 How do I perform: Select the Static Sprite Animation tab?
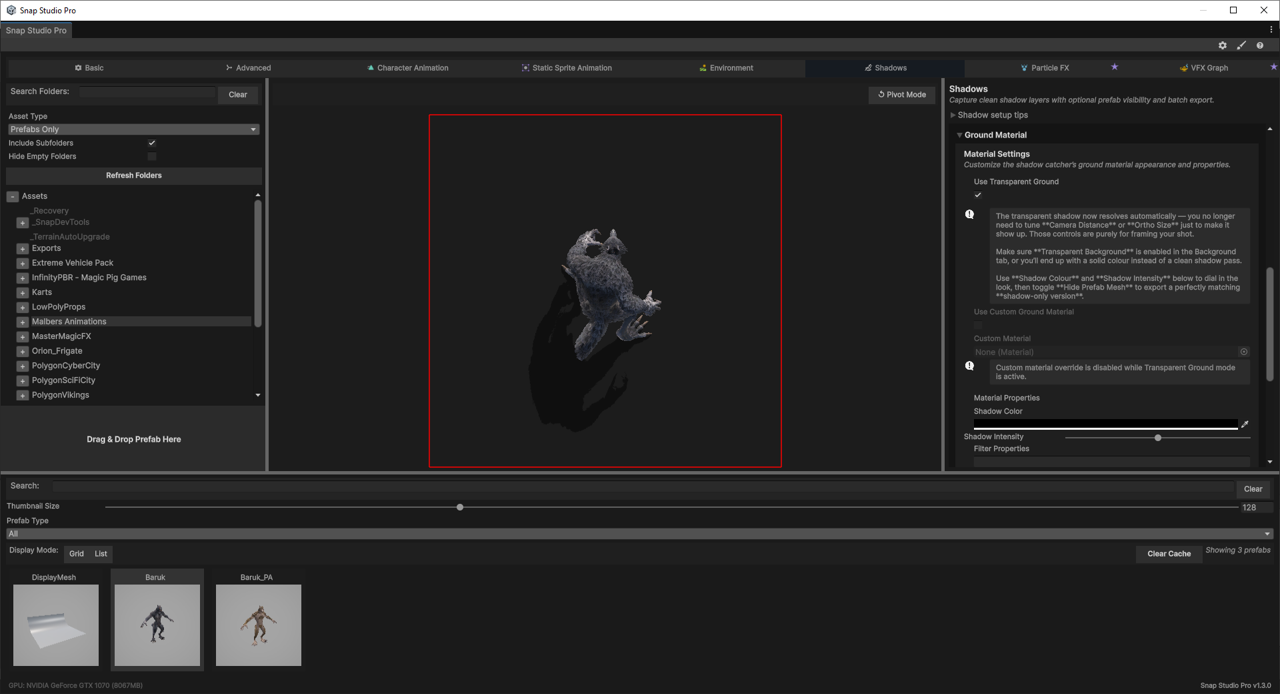(x=566, y=68)
